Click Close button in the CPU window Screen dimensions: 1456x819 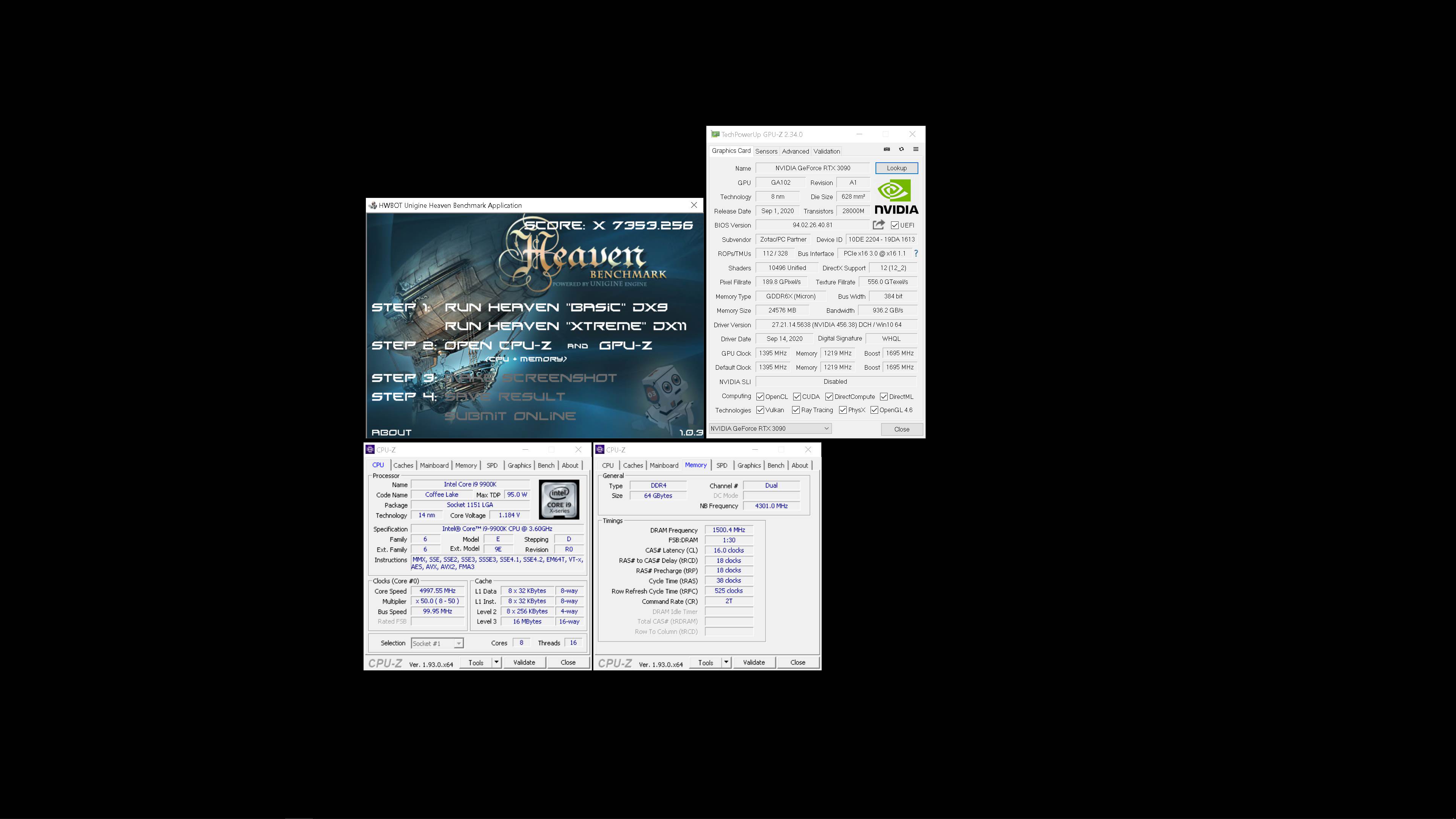click(x=568, y=662)
